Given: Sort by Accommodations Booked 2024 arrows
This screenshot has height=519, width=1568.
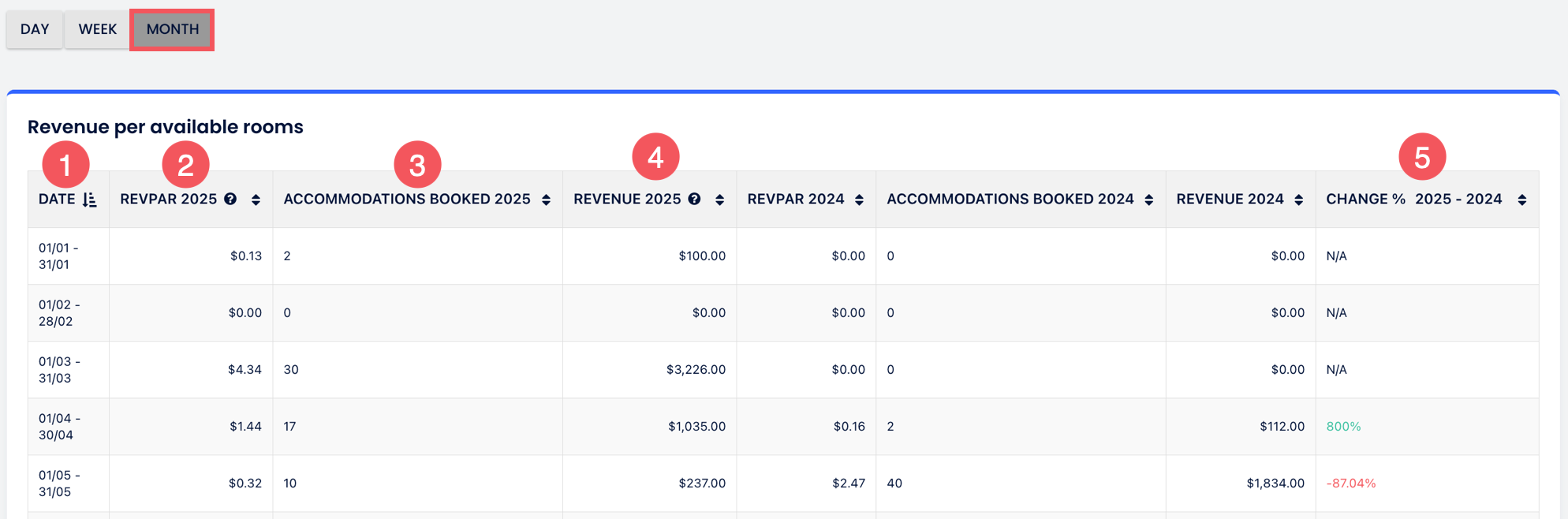Looking at the screenshot, I should 1148,200.
